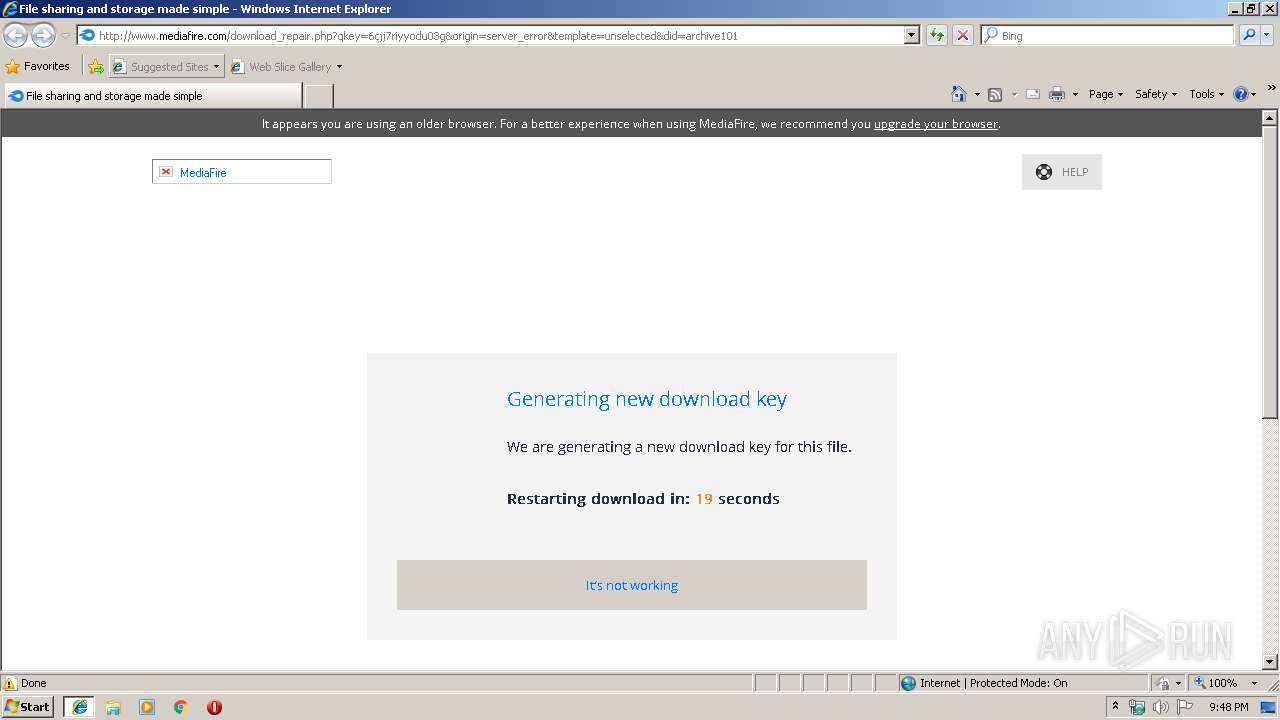1280x720 pixels.
Task: Select the File sharing and storage tab
Action: (152, 96)
